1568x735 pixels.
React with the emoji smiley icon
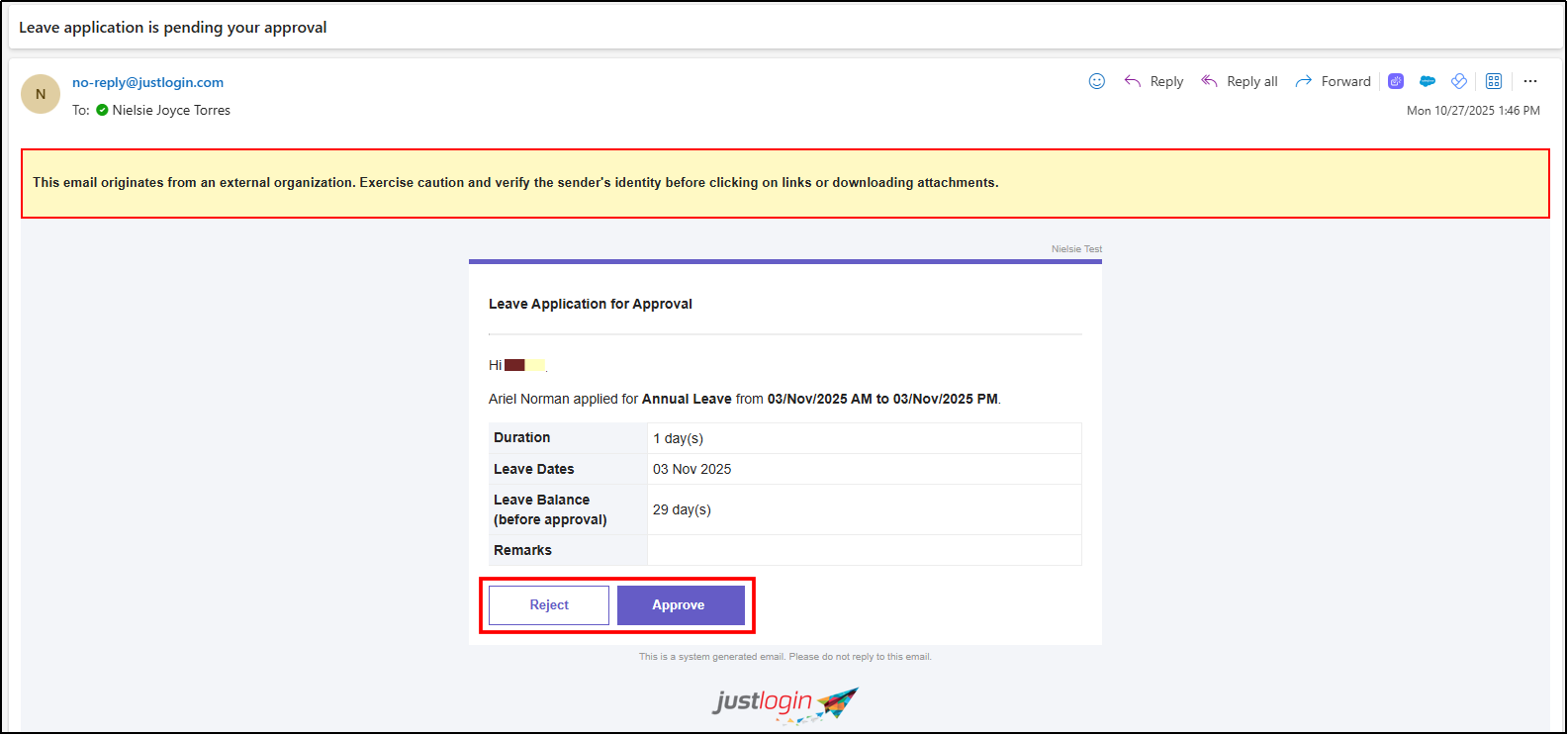pos(1096,81)
